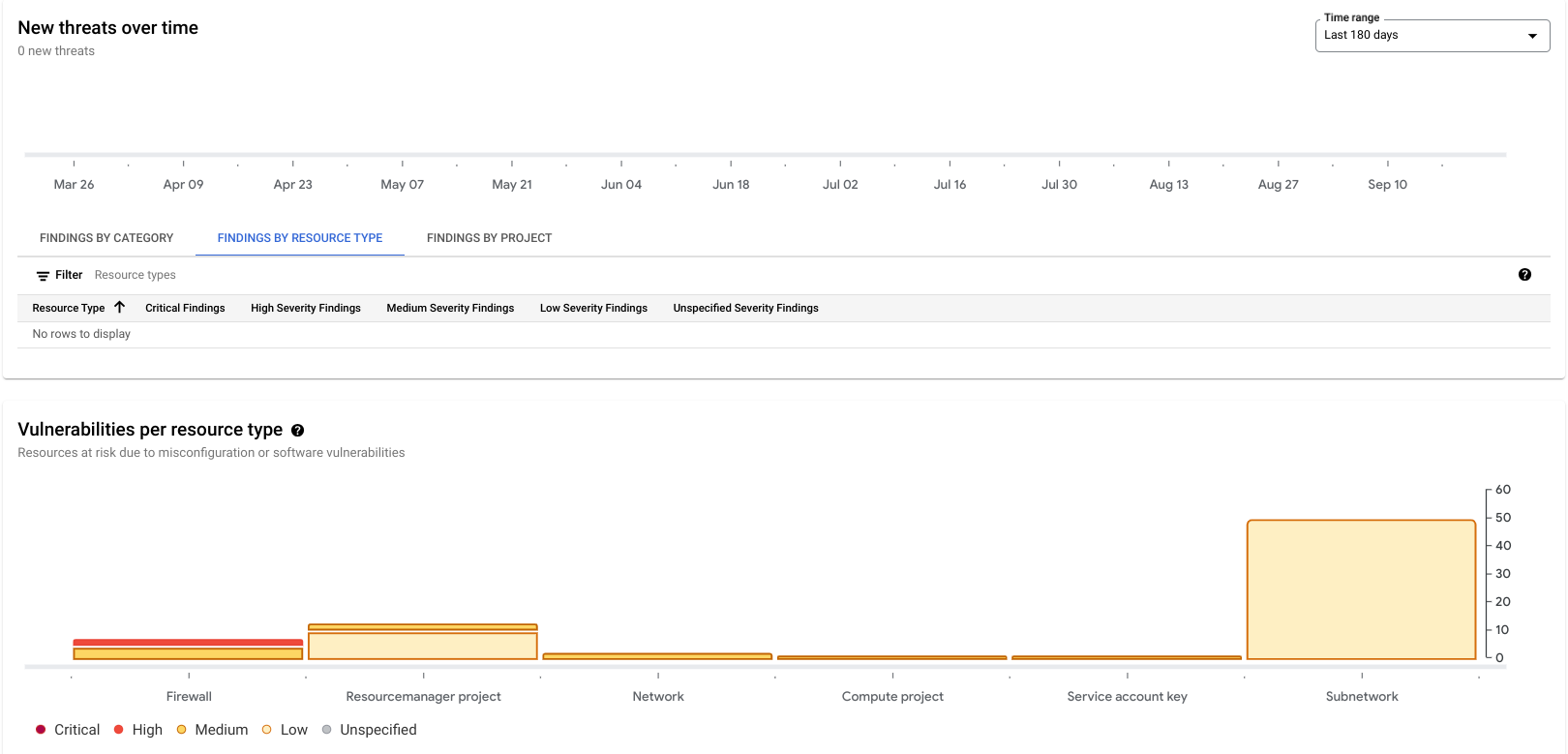Toggle the Low severity legend entry
This screenshot has height=754, width=1568.
(x=285, y=730)
